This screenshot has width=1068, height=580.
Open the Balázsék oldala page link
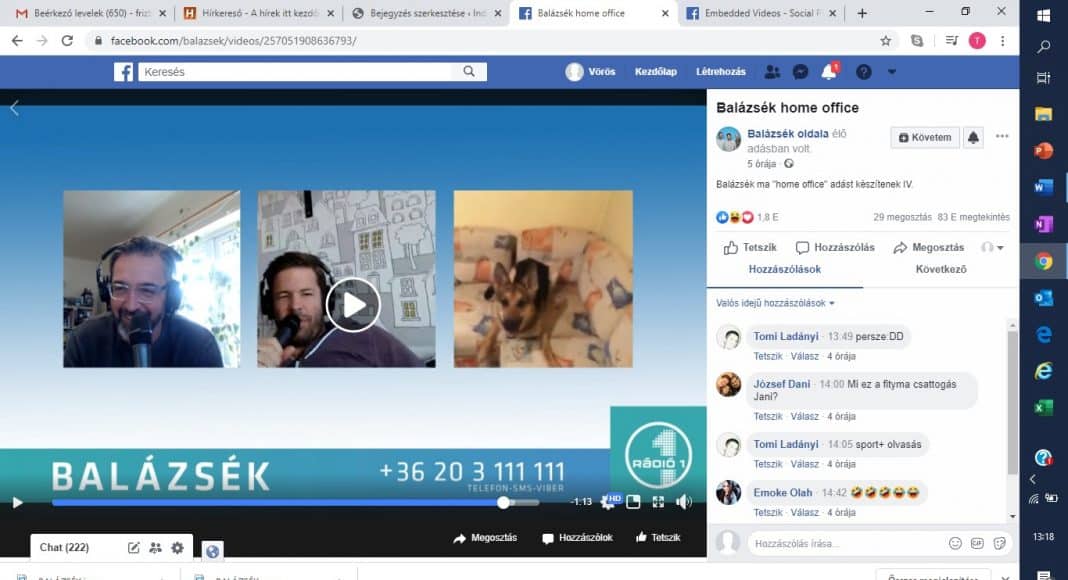tap(787, 133)
